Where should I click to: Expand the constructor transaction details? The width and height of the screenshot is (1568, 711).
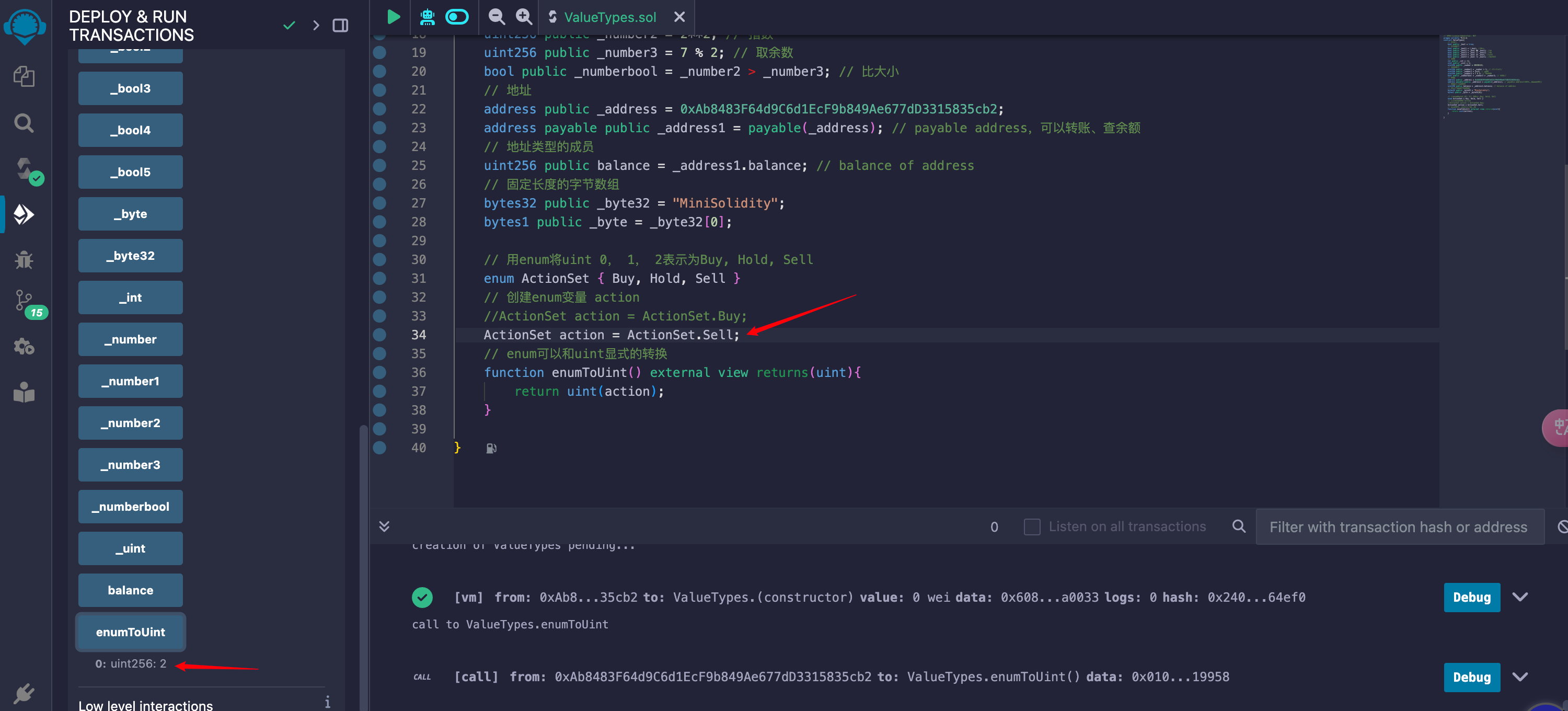coord(1520,597)
